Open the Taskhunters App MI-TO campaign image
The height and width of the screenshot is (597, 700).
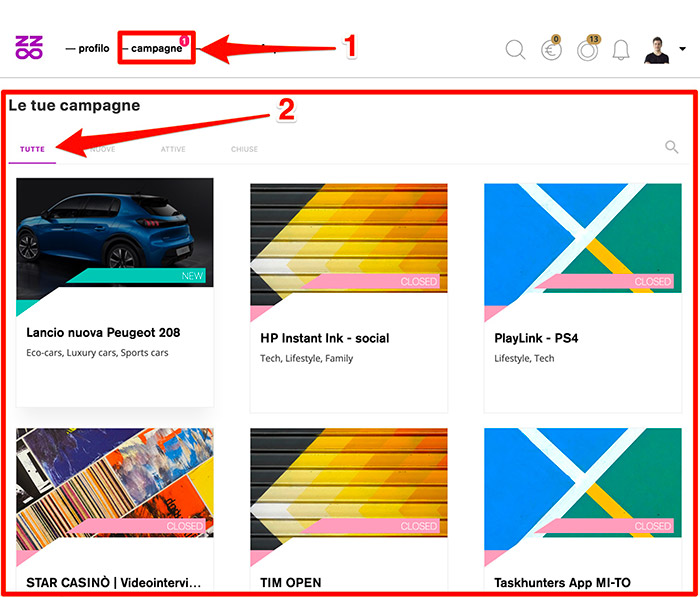[x=583, y=483]
